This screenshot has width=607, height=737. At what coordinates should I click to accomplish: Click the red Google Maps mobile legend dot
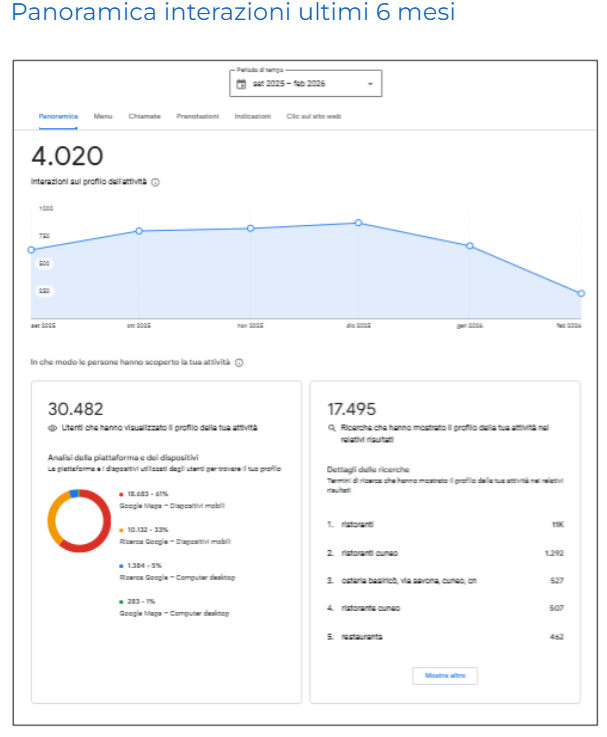tap(121, 494)
